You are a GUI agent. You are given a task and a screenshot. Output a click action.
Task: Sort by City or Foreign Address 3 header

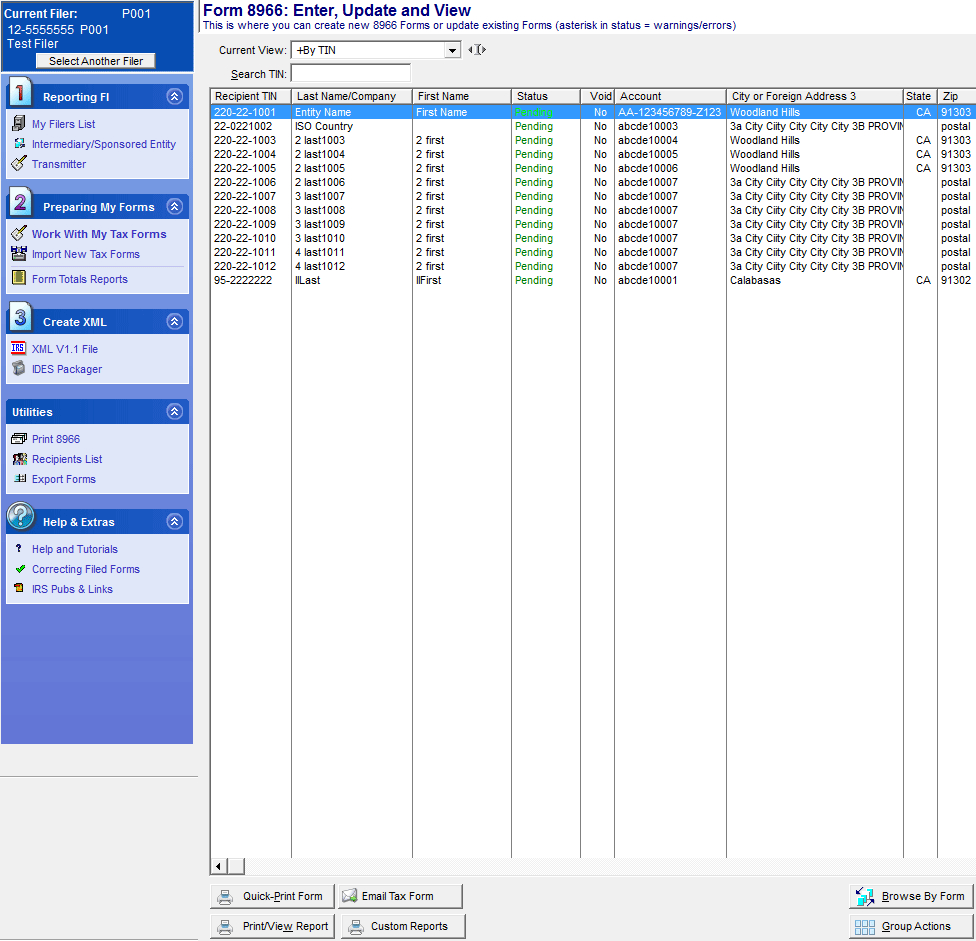click(815, 96)
